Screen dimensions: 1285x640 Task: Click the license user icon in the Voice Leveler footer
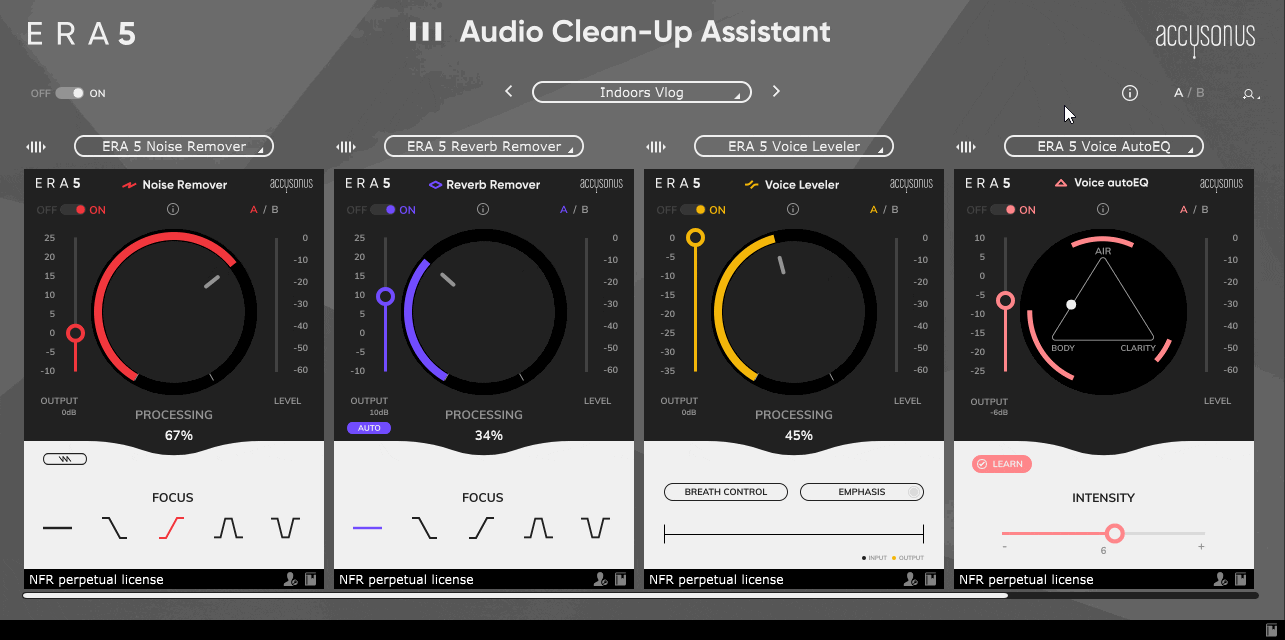pyautogui.click(x=910, y=579)
